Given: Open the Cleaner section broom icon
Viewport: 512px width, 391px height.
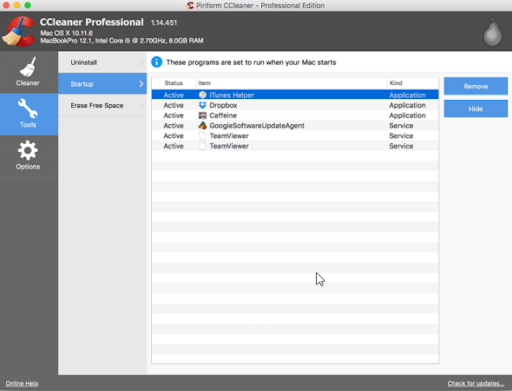Looking at the screenshot, I should (28, 67).
